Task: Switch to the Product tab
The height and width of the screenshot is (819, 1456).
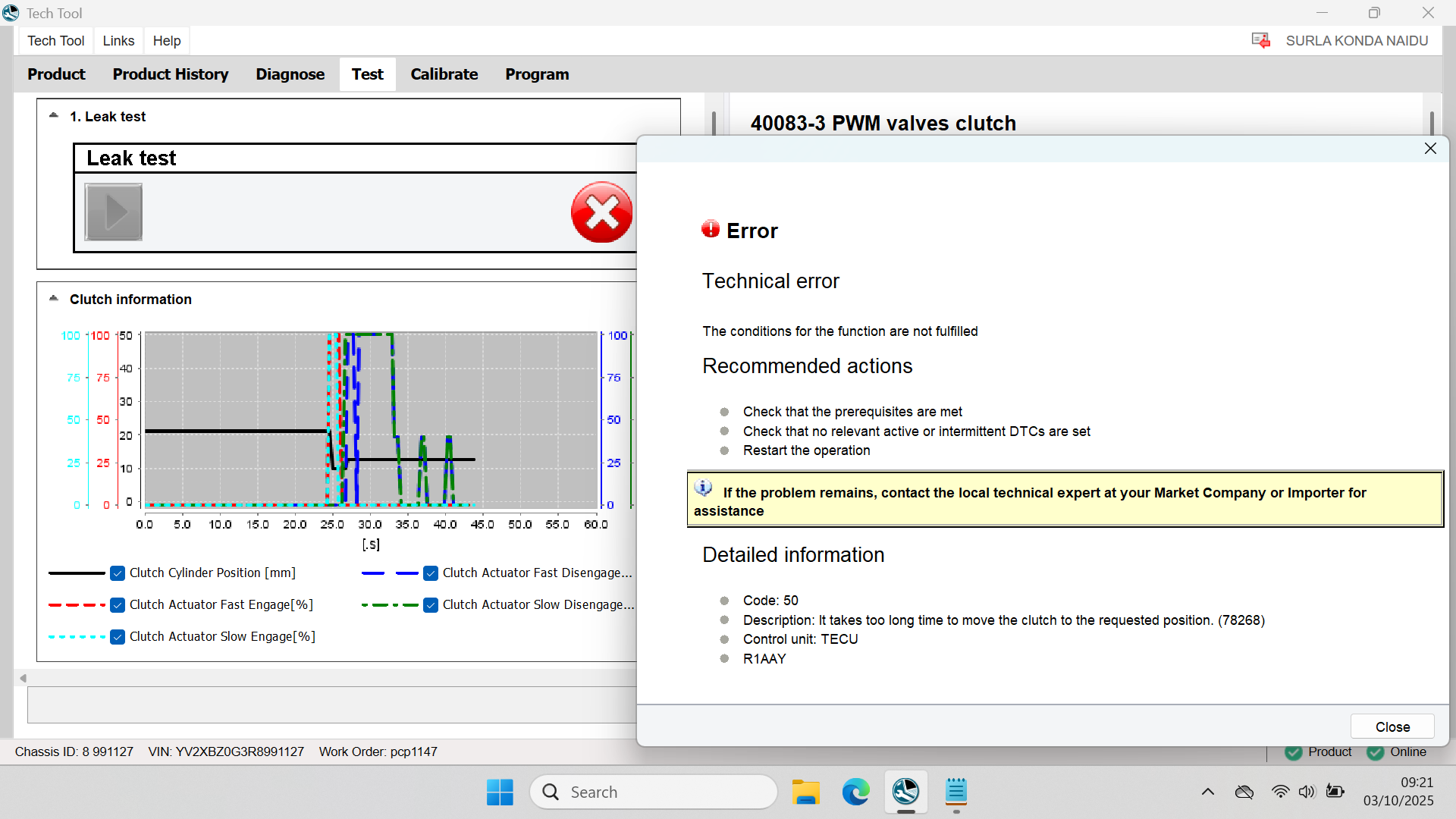Action: [x=56, y=74]
